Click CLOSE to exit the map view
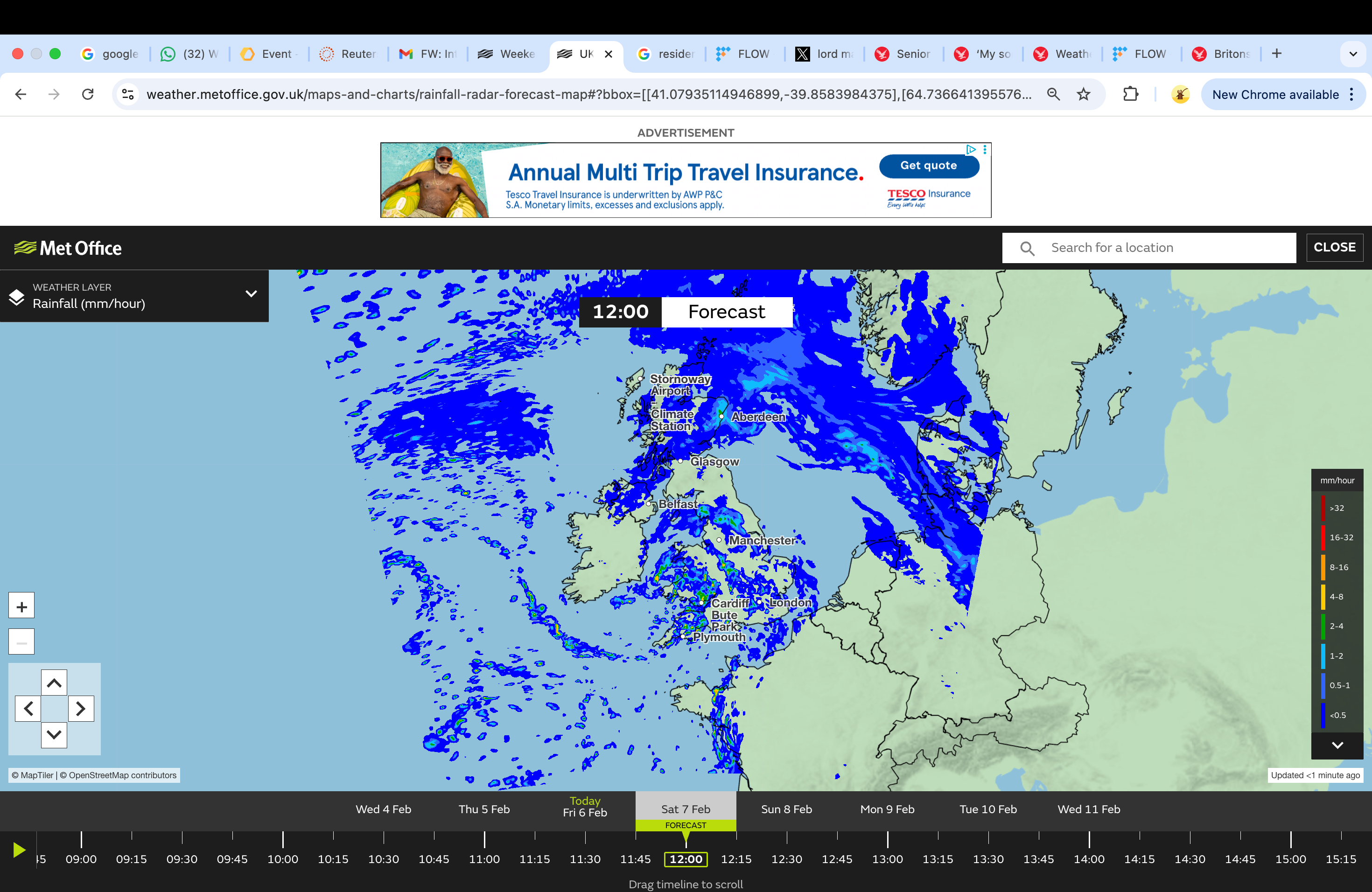Image resolution: width=1372 pixels, height=892 pixels. (x=1335, y=247)
